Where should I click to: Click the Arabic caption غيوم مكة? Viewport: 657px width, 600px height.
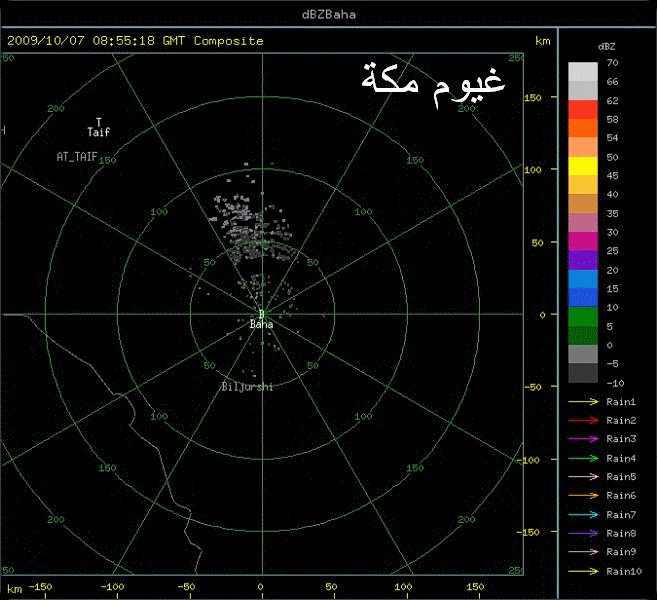pos(433,84)
